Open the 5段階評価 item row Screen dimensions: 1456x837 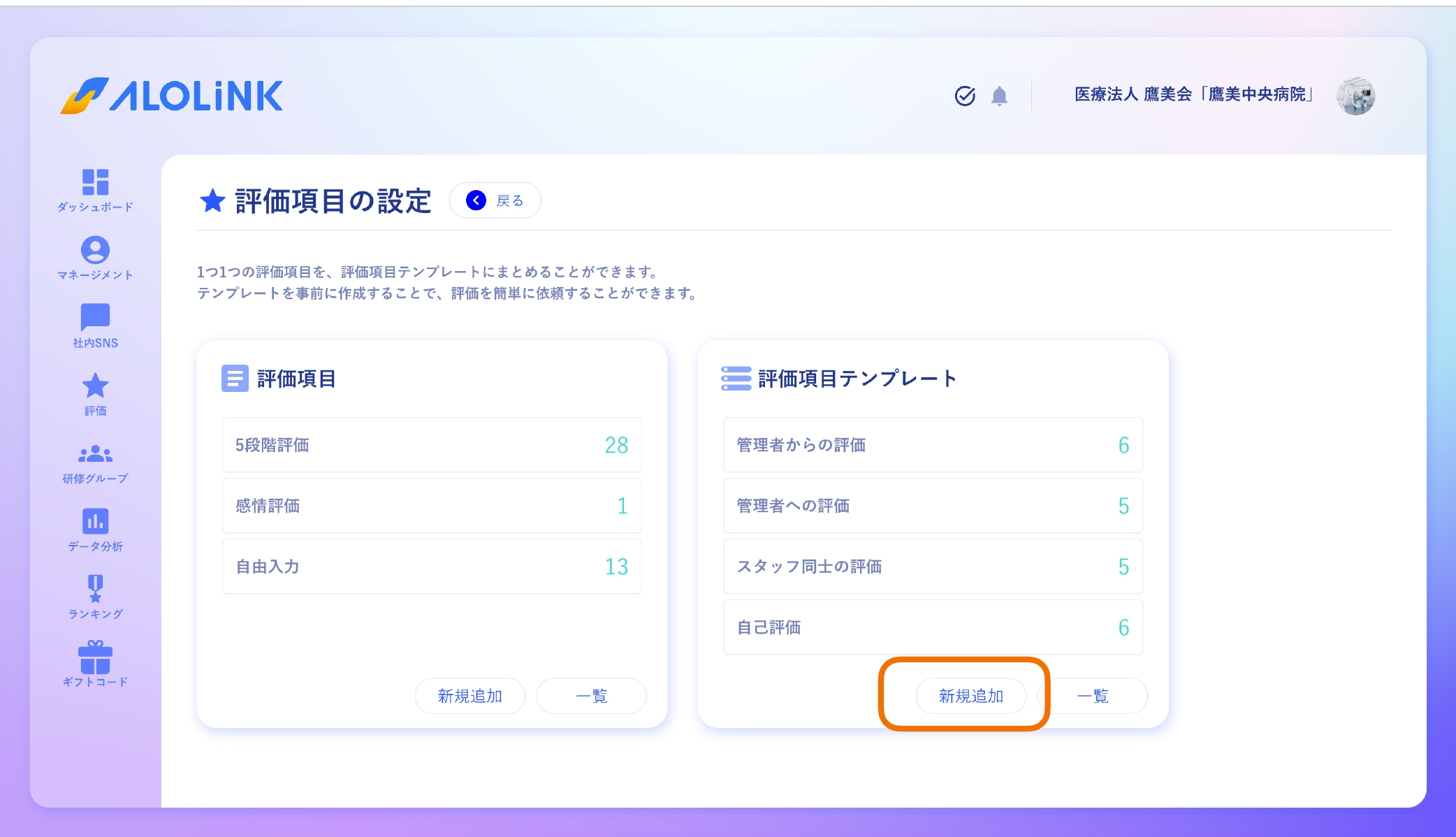click(431, 445)
